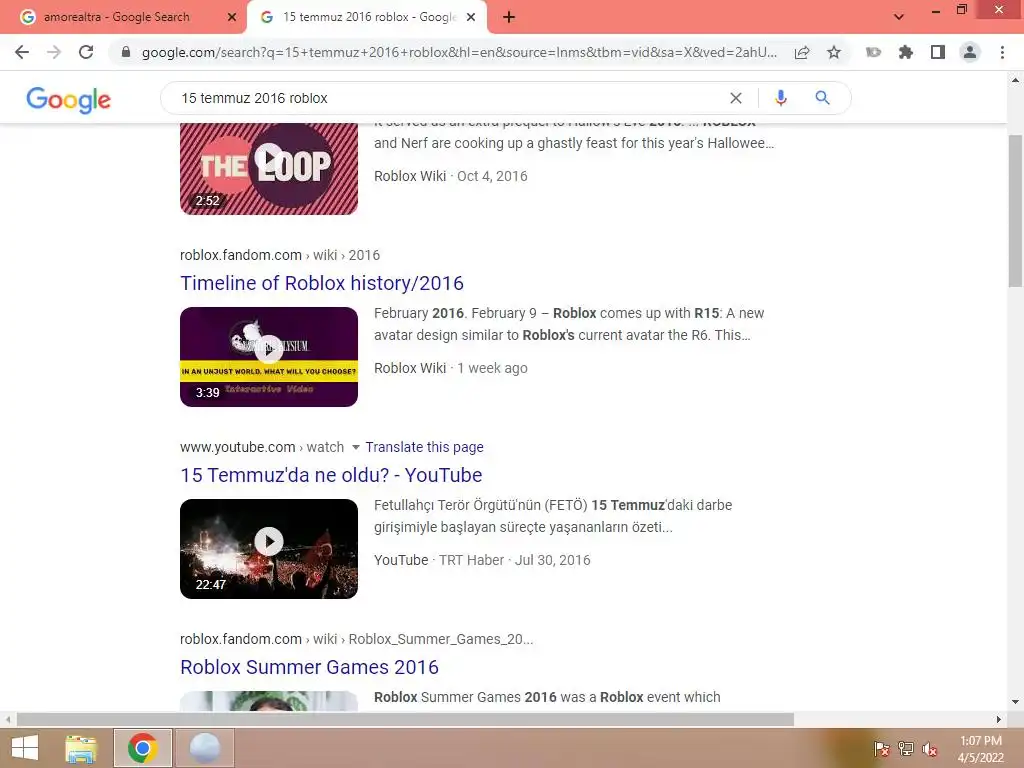Click 'YouTube · TRT Haber · Jul 30, 2016' text
The image size is (1024, 768).
point(482,560)
